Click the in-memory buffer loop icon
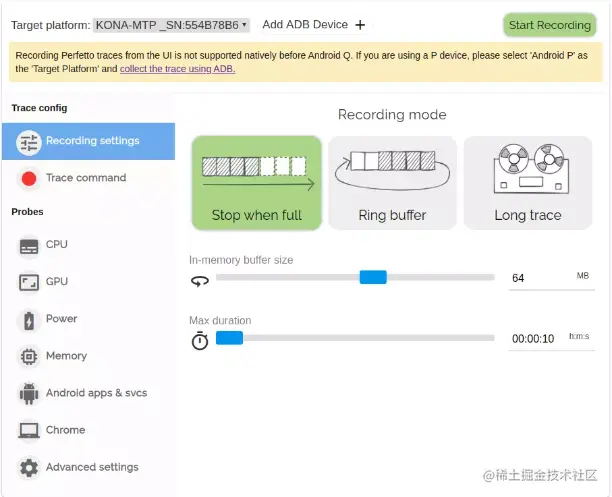The height and width of the screenshot is (497, 612). click(200, 281)
